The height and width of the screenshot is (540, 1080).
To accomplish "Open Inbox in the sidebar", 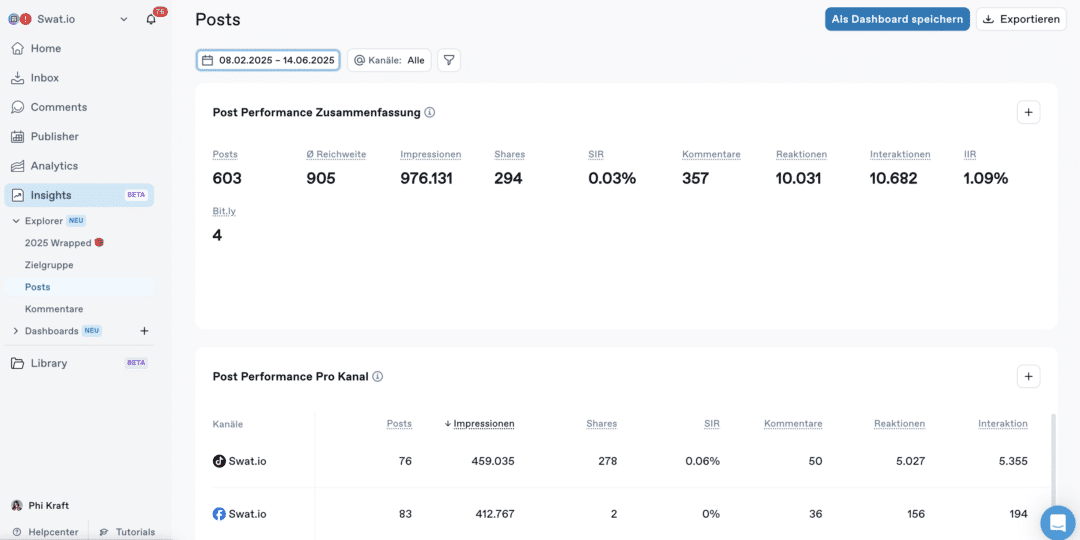I will 44,78.
